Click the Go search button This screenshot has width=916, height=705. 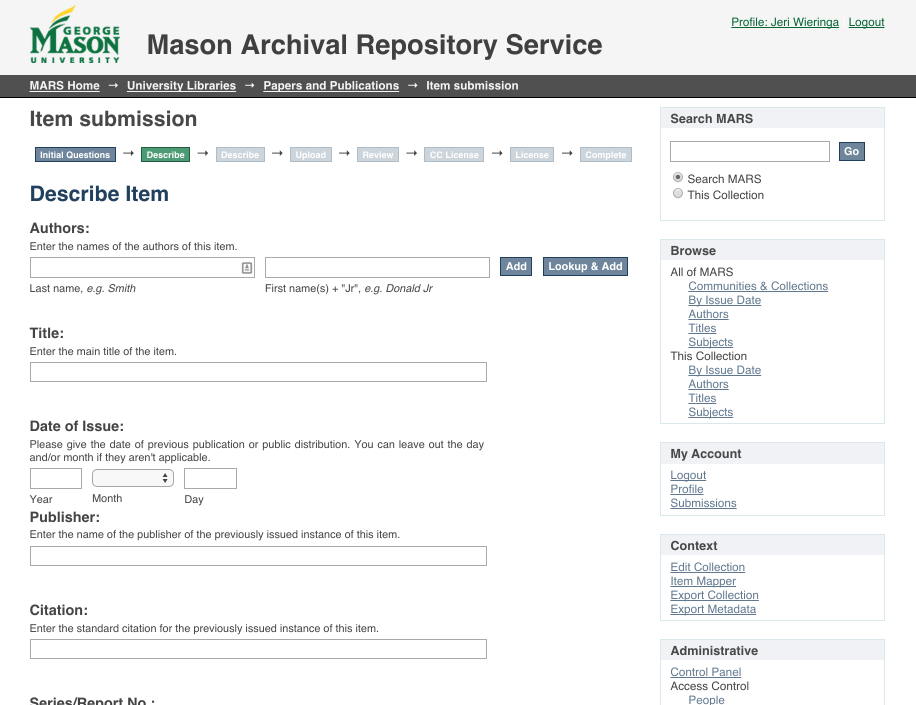(x=852, y=151)
